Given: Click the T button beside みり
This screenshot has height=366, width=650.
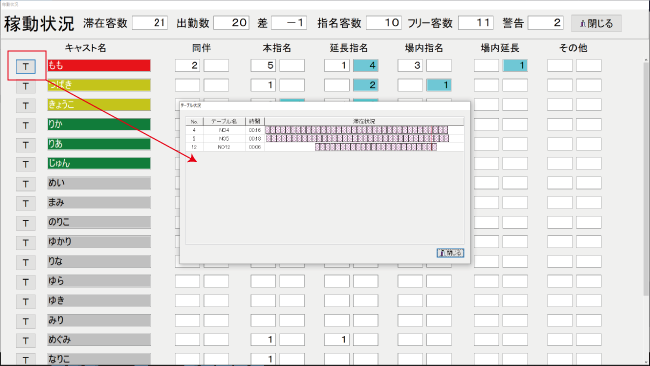Looking at the screenshot, I should (26, 321).
